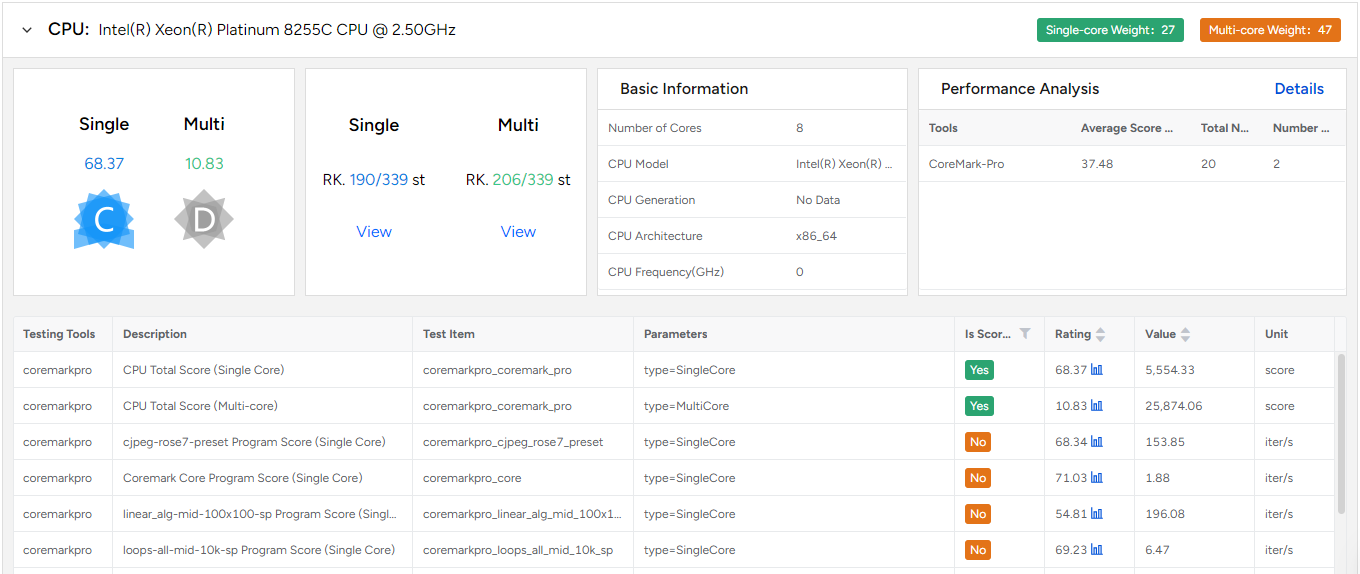Click the blue C grade badge
Viewport: 1360px width, 574px height.
click(x=104, y=219)
